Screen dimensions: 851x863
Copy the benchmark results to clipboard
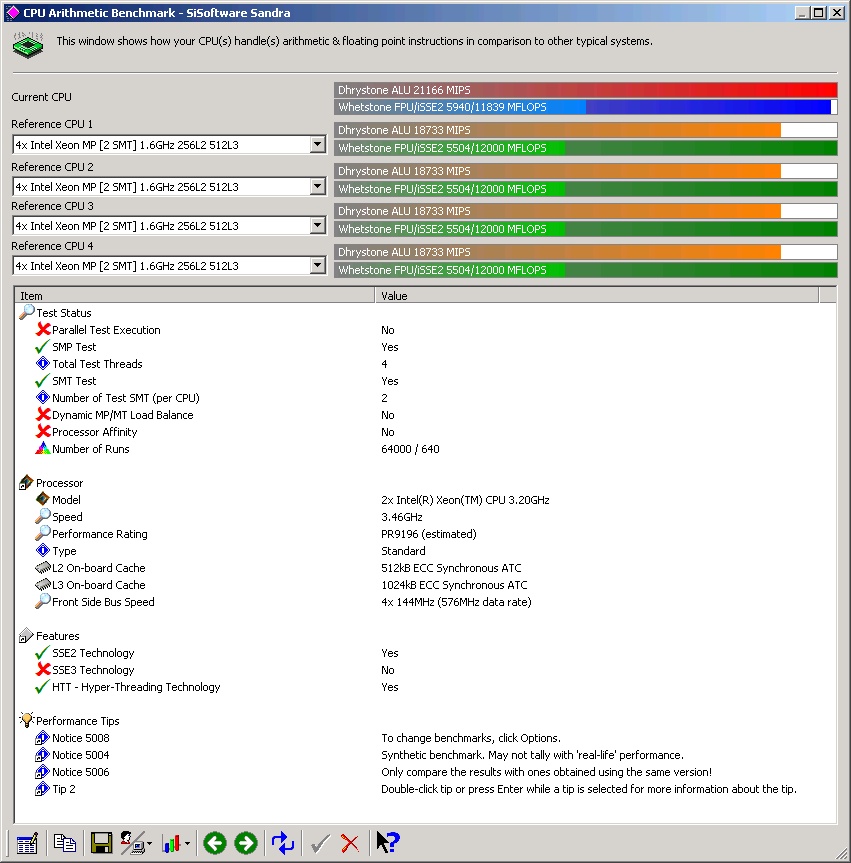pos(64,843)
